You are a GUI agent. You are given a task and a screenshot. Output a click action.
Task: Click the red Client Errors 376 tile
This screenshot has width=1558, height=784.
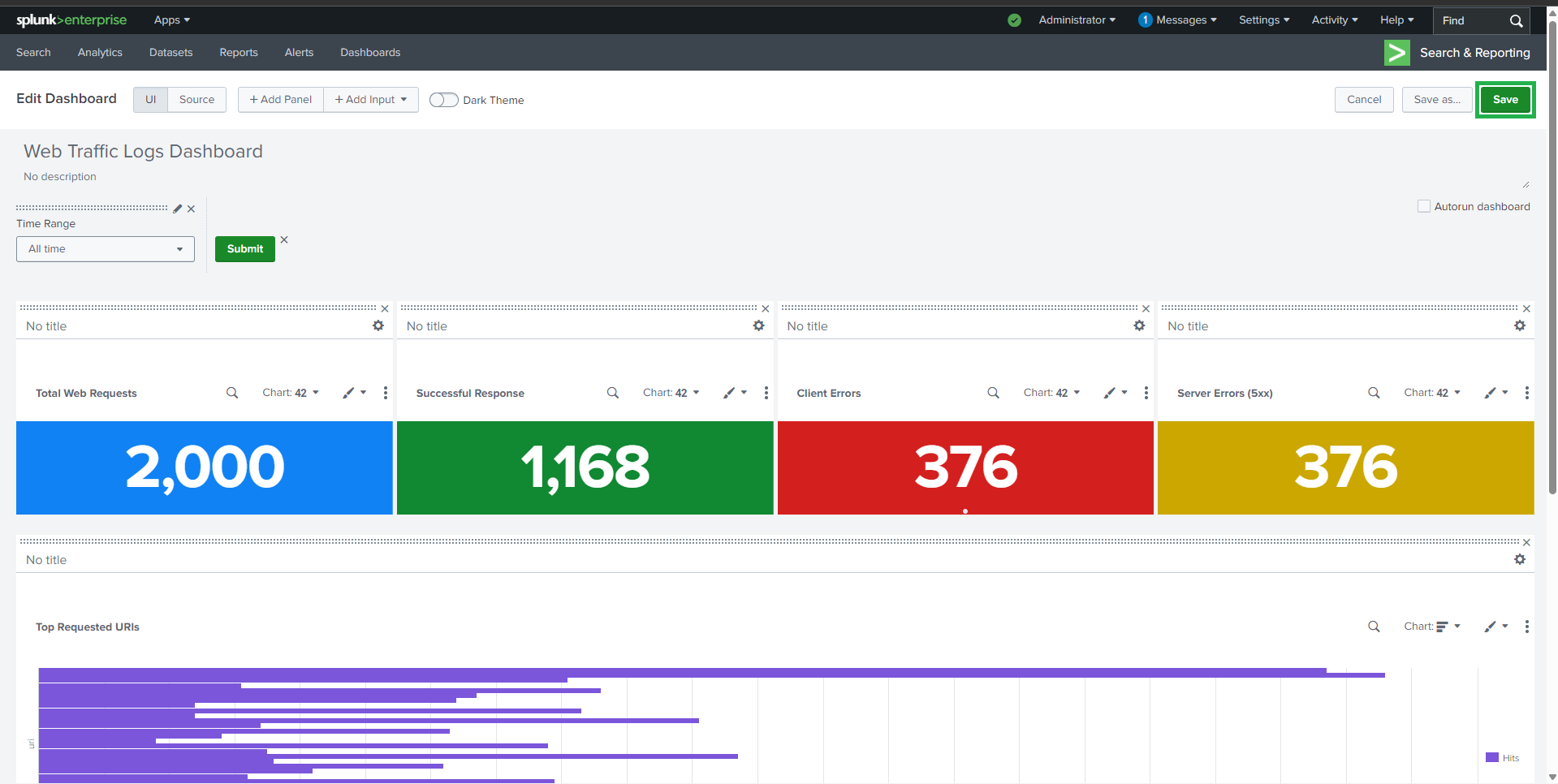tap(965, 467)
